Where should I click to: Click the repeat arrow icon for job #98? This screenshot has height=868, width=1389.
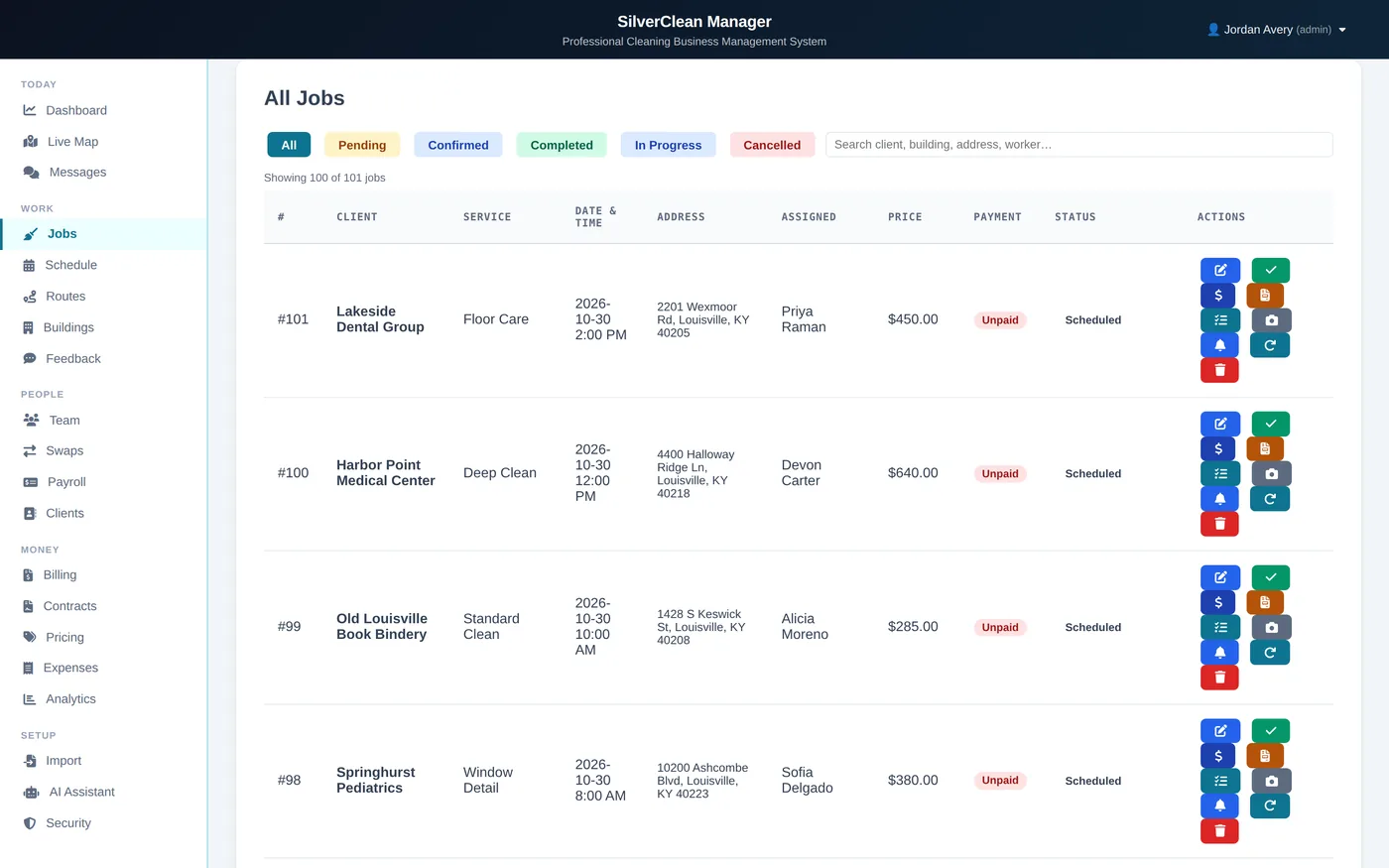[1270, 806]
